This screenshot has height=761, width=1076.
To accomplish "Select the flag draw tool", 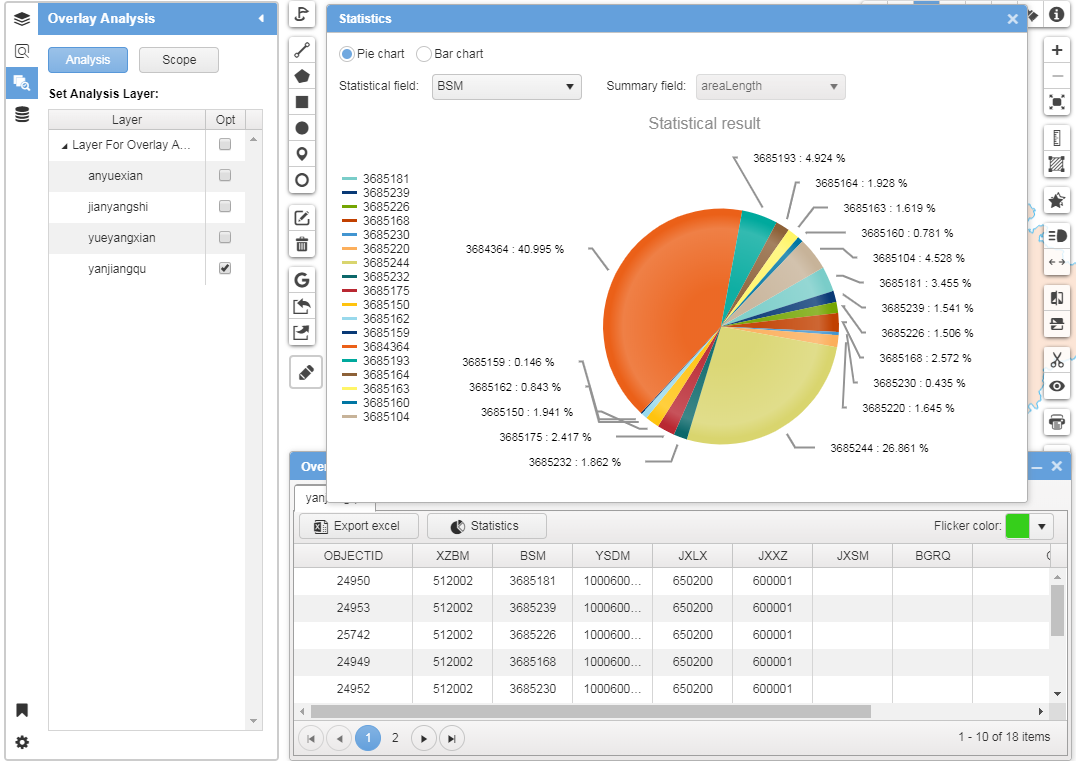I will click(x=302, y=14).
